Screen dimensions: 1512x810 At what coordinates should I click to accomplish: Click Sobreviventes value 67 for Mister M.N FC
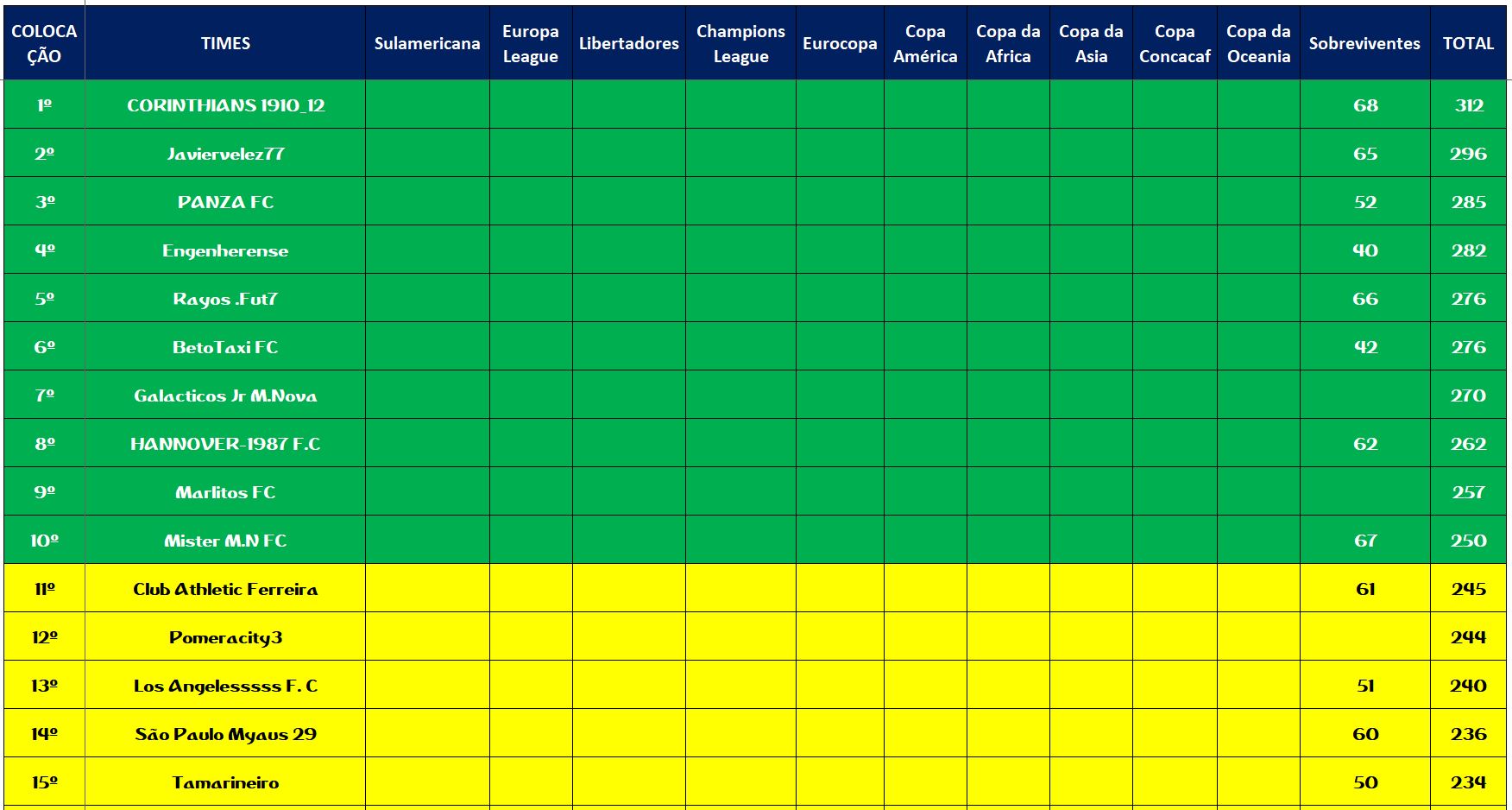point(1364,541)
